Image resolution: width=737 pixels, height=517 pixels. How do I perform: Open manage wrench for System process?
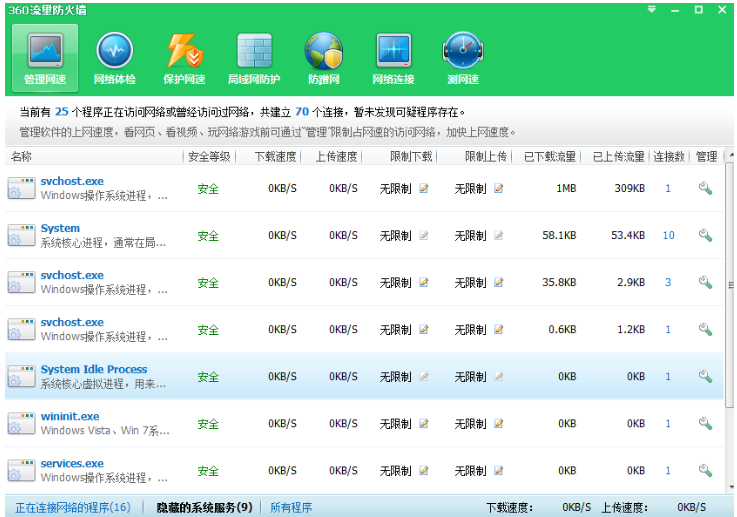[705, 235]
